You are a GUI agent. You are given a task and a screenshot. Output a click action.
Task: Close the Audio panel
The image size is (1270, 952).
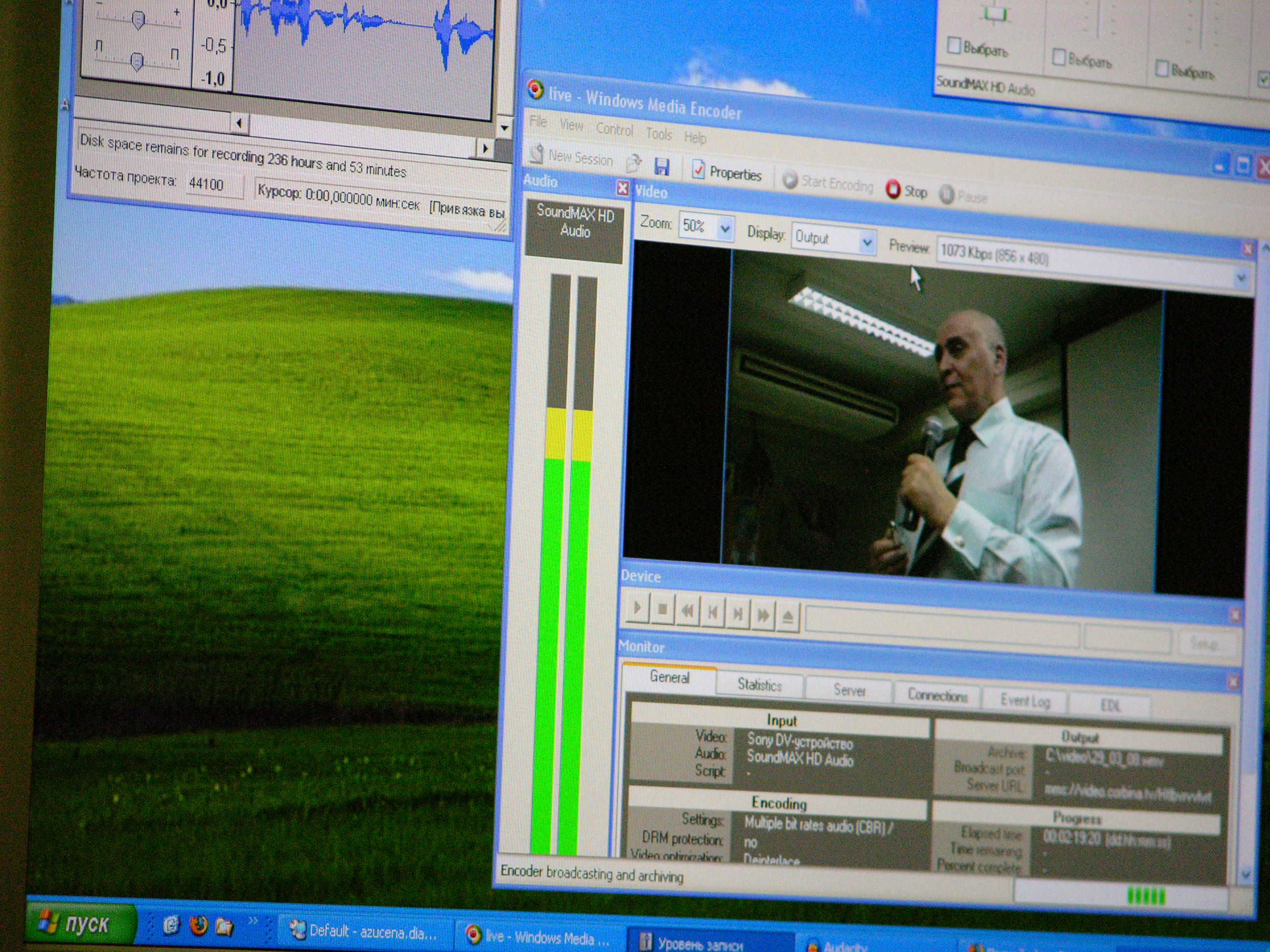[622, 188]
